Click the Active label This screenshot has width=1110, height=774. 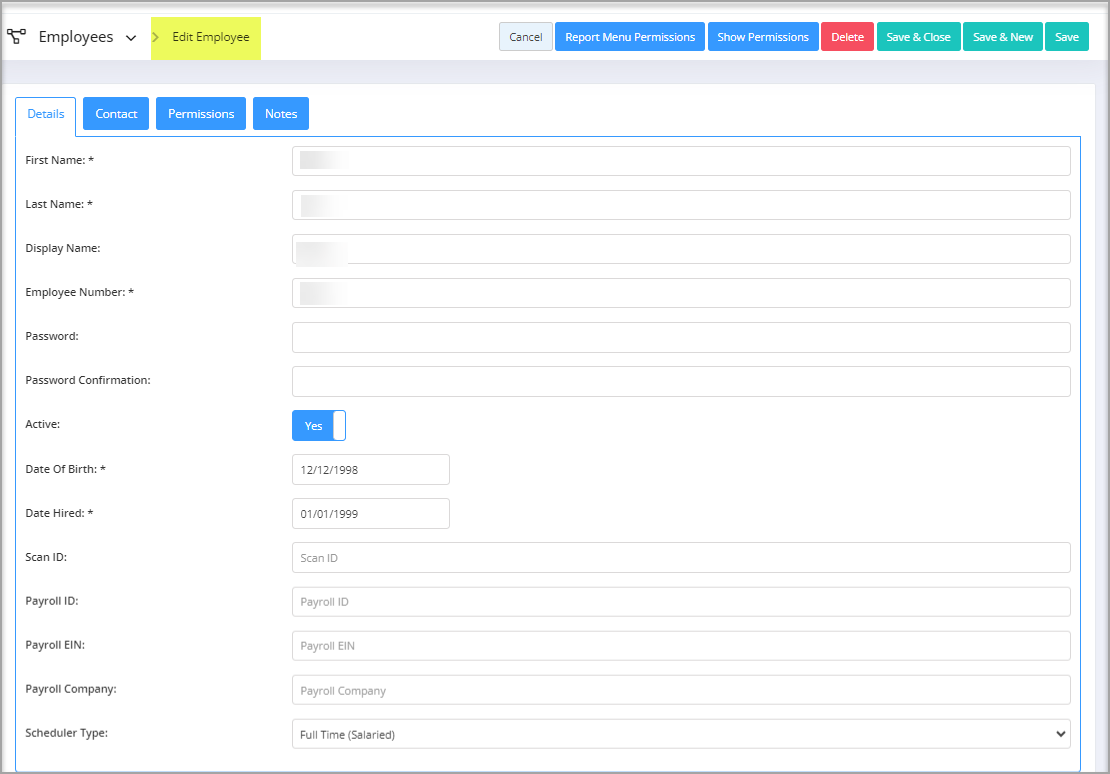click(42, 424)
